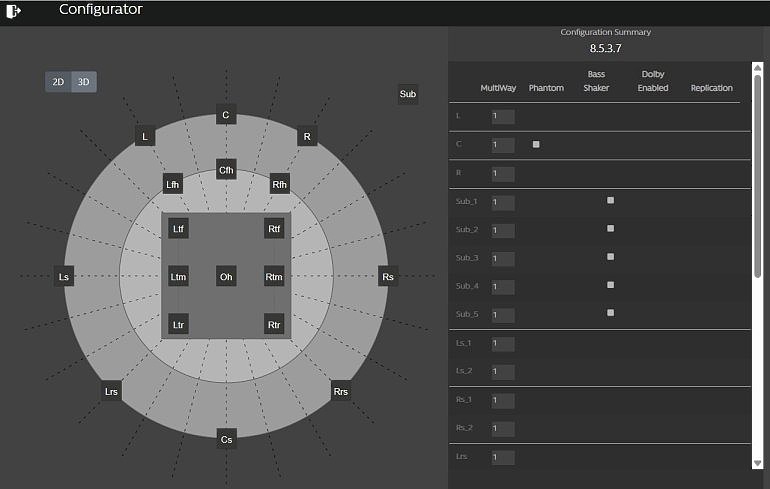This screenshot has width=770, height=489.
Task: Click the Cs center surround speaker
Action: [226, 439]
